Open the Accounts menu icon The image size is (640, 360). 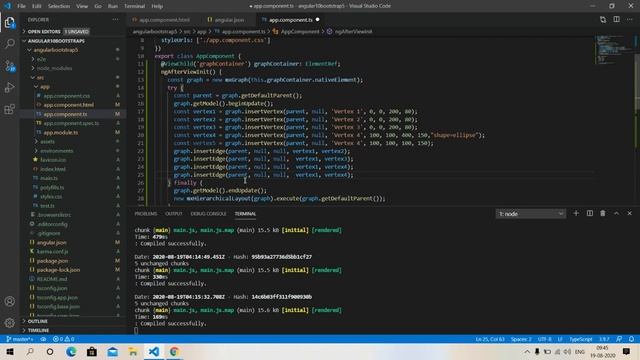(x=10, y=301)
